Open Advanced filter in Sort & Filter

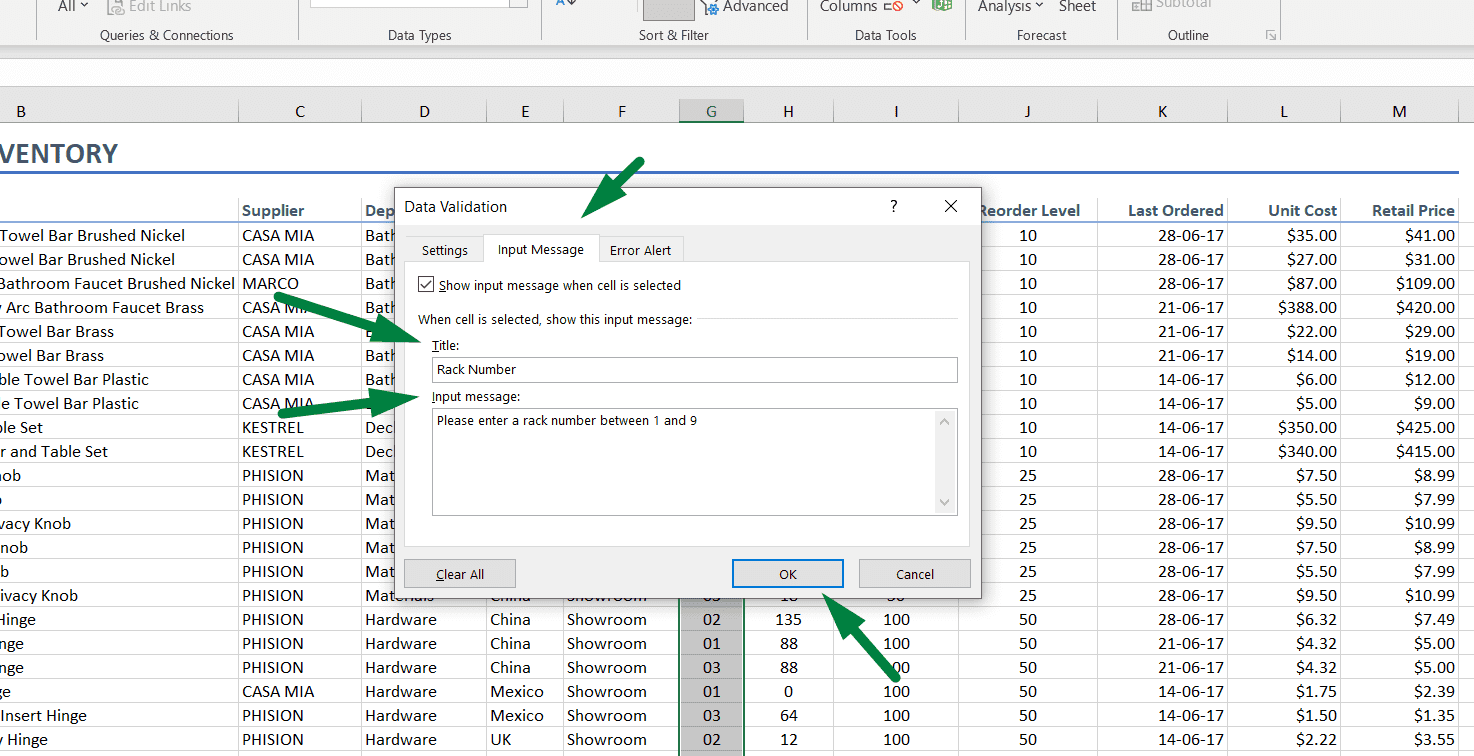point(745,7)
